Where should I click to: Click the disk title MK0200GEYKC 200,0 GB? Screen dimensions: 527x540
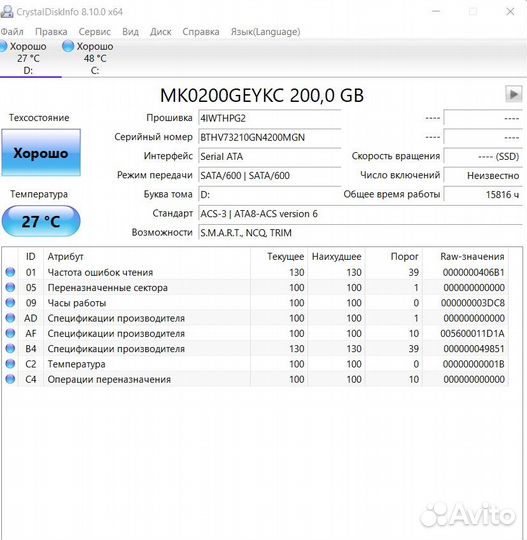point(262,95)
